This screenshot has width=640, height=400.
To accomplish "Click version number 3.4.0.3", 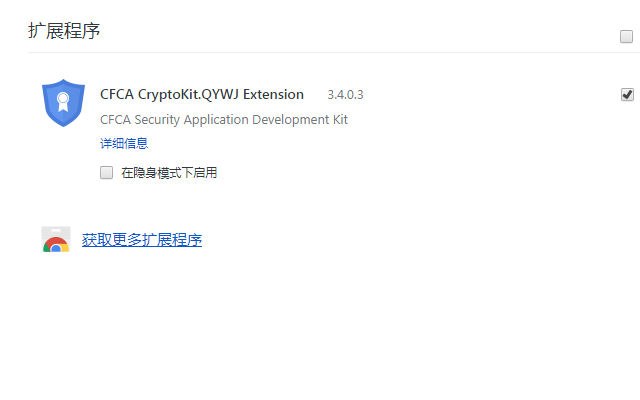I will pyautogui.click(x=345, y=95).
